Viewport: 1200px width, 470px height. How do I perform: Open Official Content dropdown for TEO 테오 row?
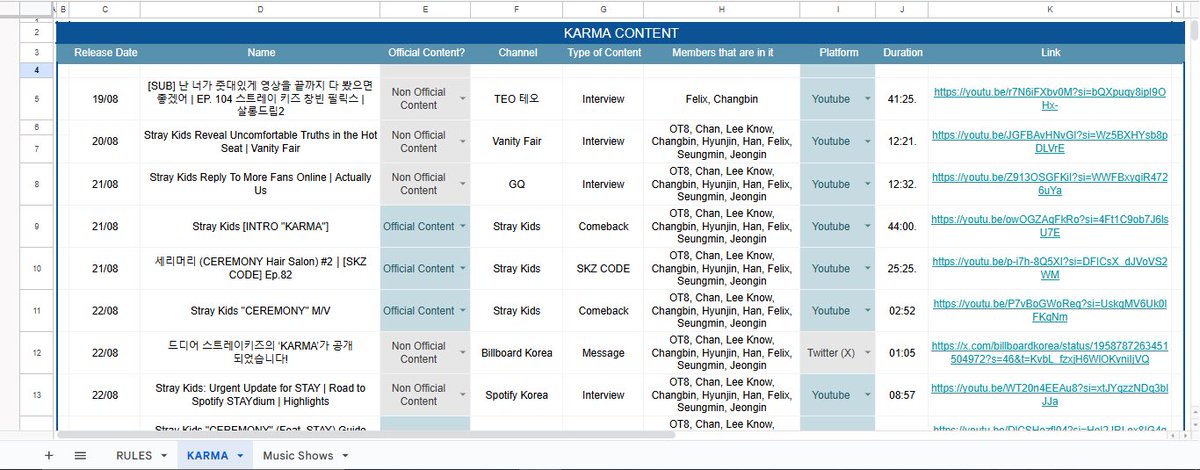(x=462, y=99)
